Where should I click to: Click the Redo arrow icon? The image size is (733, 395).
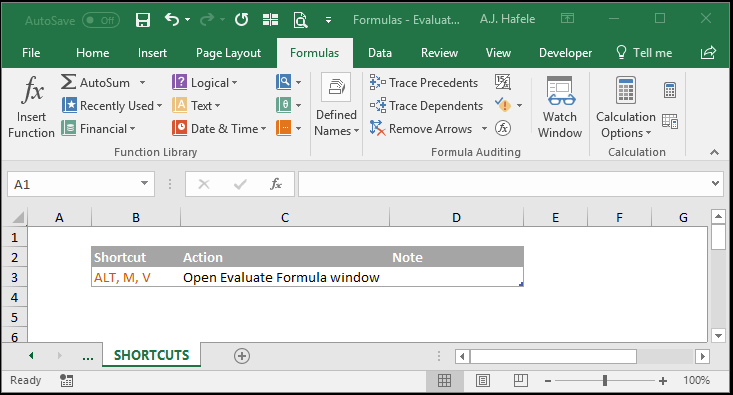pyautogui.click(x=207, y=19)
